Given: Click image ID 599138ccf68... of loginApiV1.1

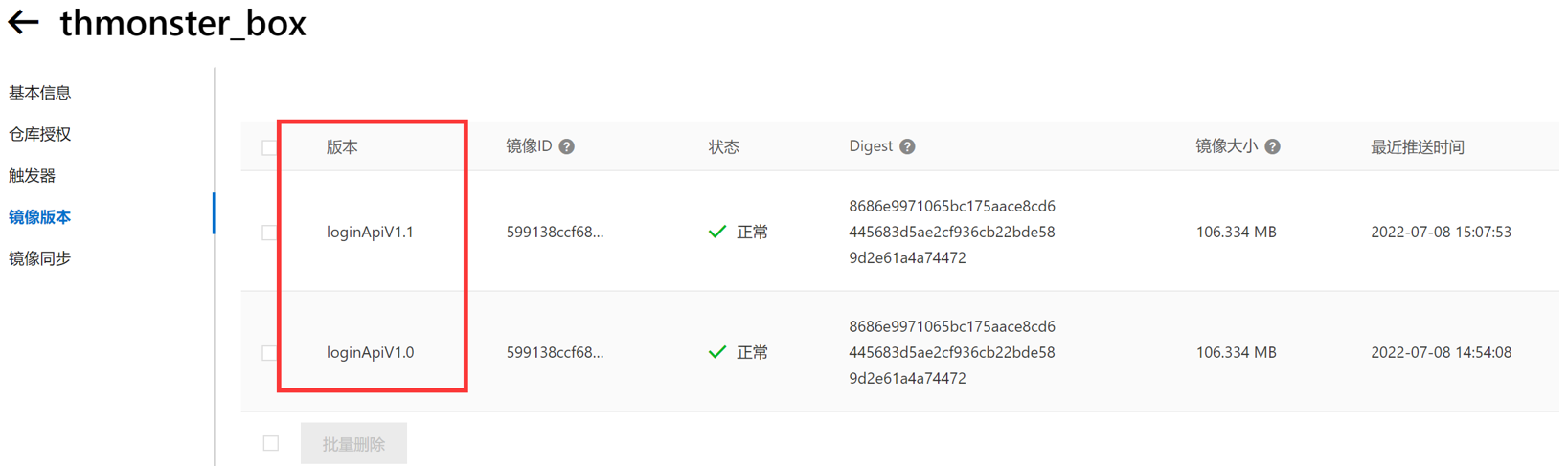Looking at the screenshot, I should [555, 232].
